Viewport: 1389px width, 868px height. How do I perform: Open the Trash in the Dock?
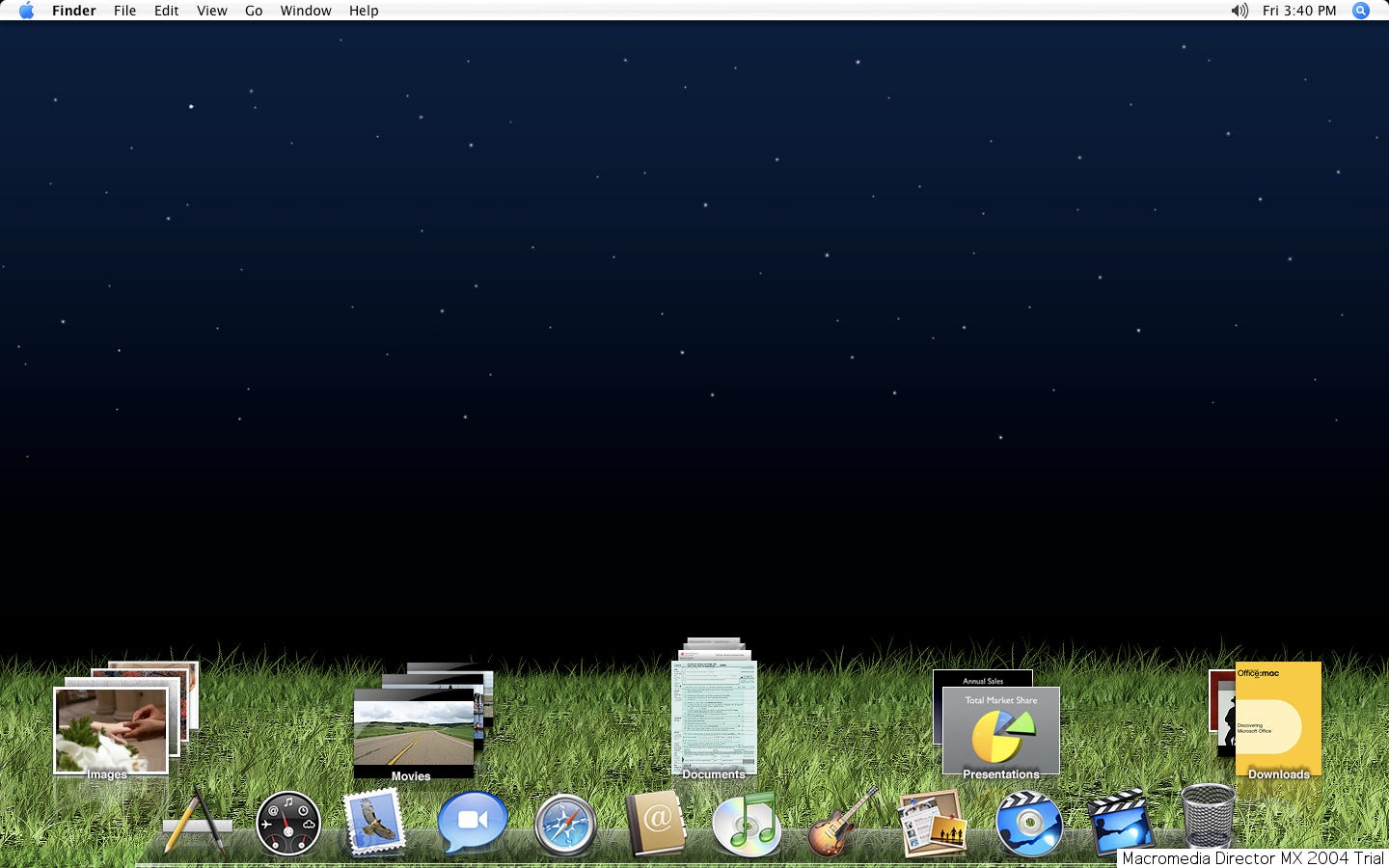pyautogui.click(x=1208, y=816)
